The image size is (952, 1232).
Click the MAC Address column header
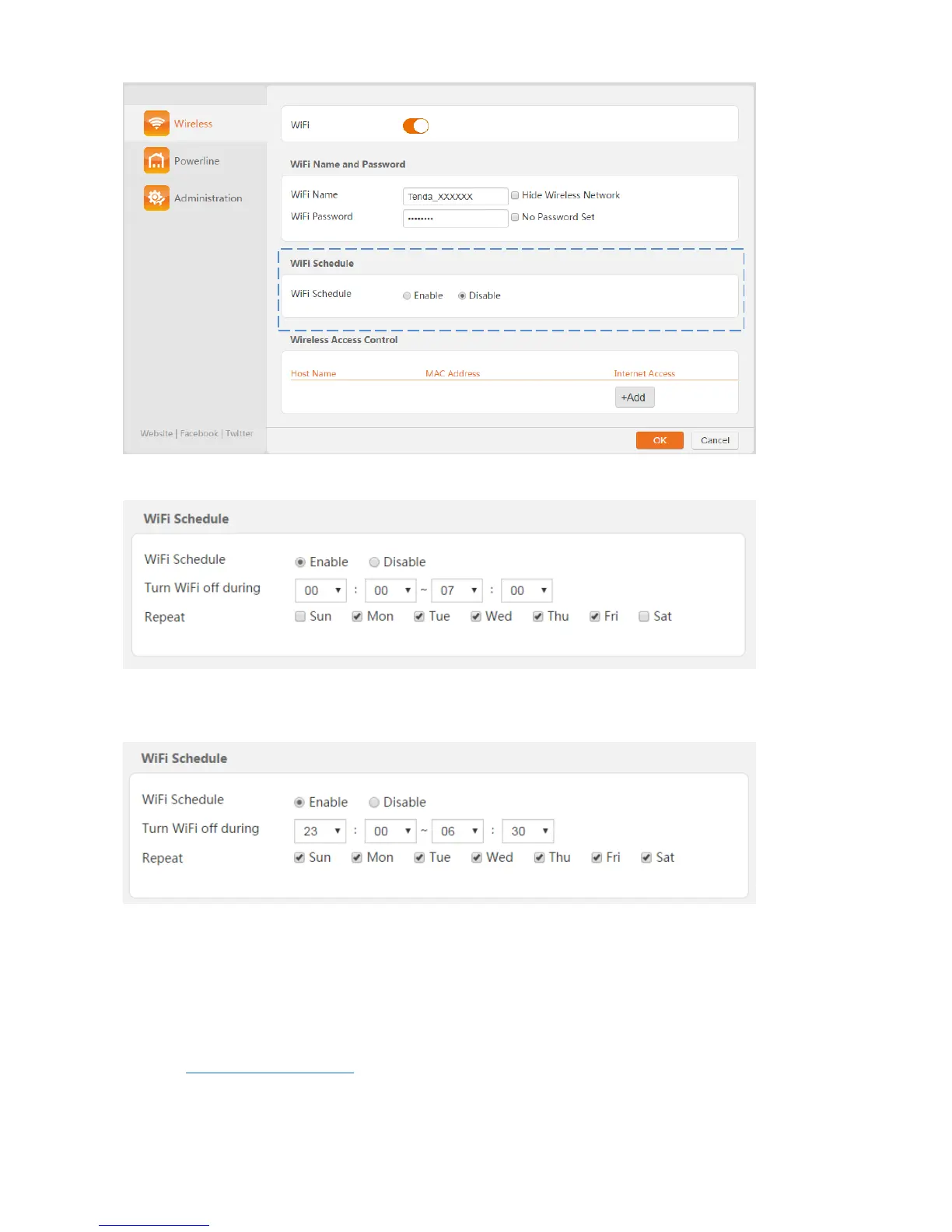click(x=453, y=373)
